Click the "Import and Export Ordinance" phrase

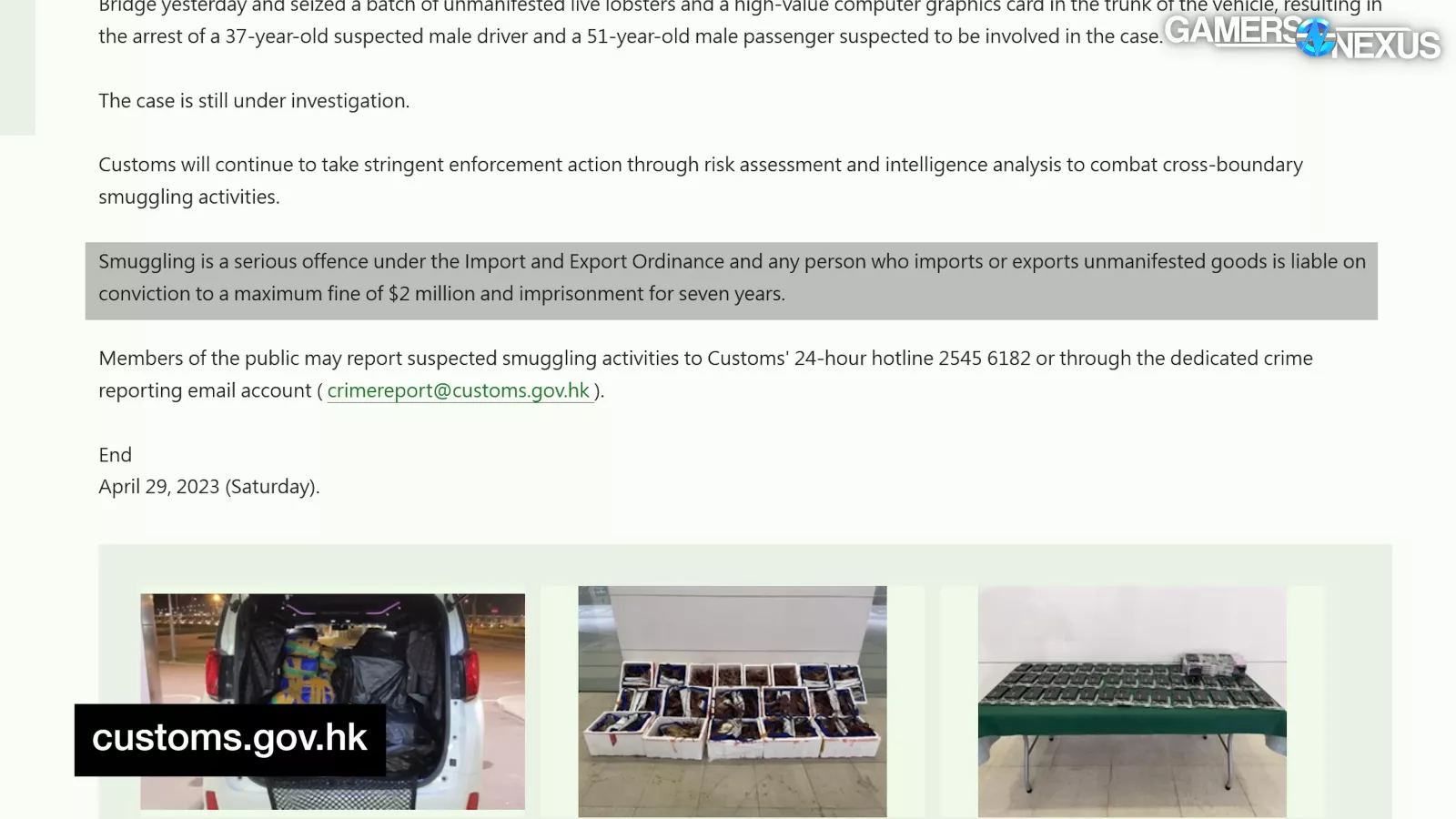[x=594, y=262]
